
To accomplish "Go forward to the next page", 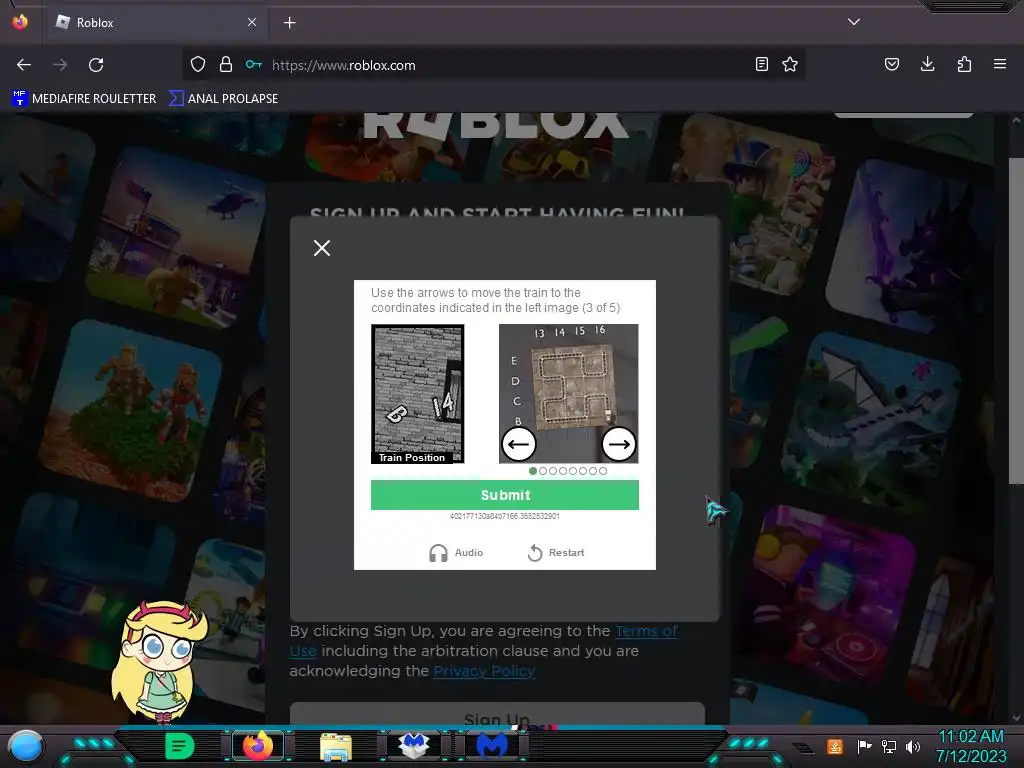I will point(60,65).
